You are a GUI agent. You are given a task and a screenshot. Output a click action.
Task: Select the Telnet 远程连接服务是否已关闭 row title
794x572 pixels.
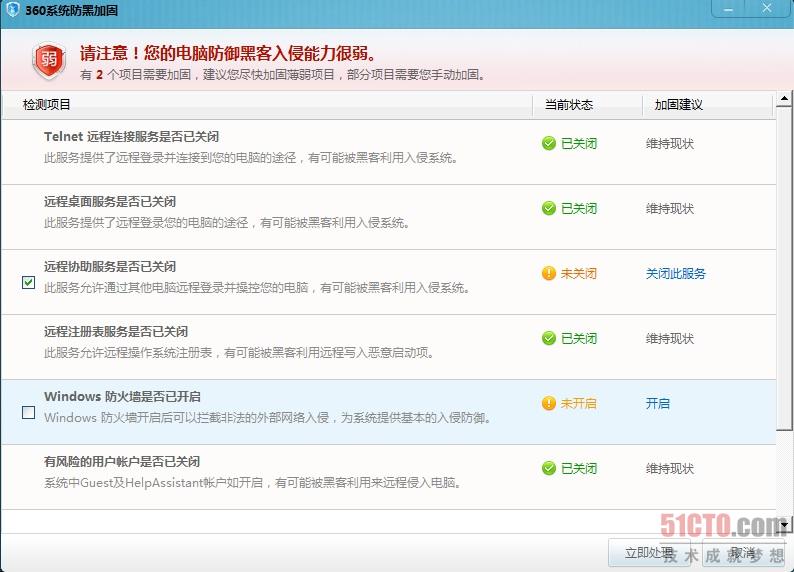(x=132, y=137)
